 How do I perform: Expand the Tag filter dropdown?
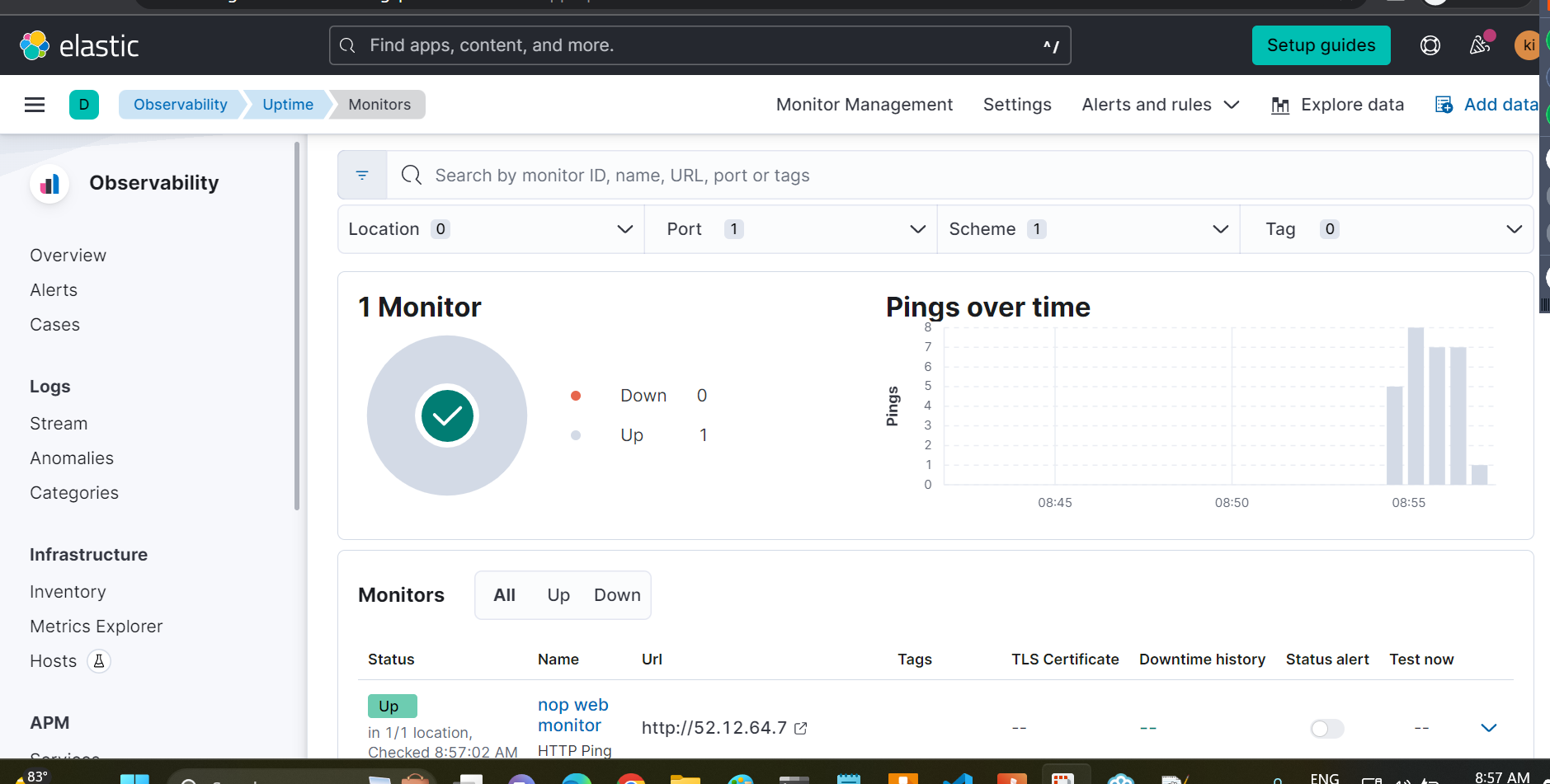point(1387,229)
